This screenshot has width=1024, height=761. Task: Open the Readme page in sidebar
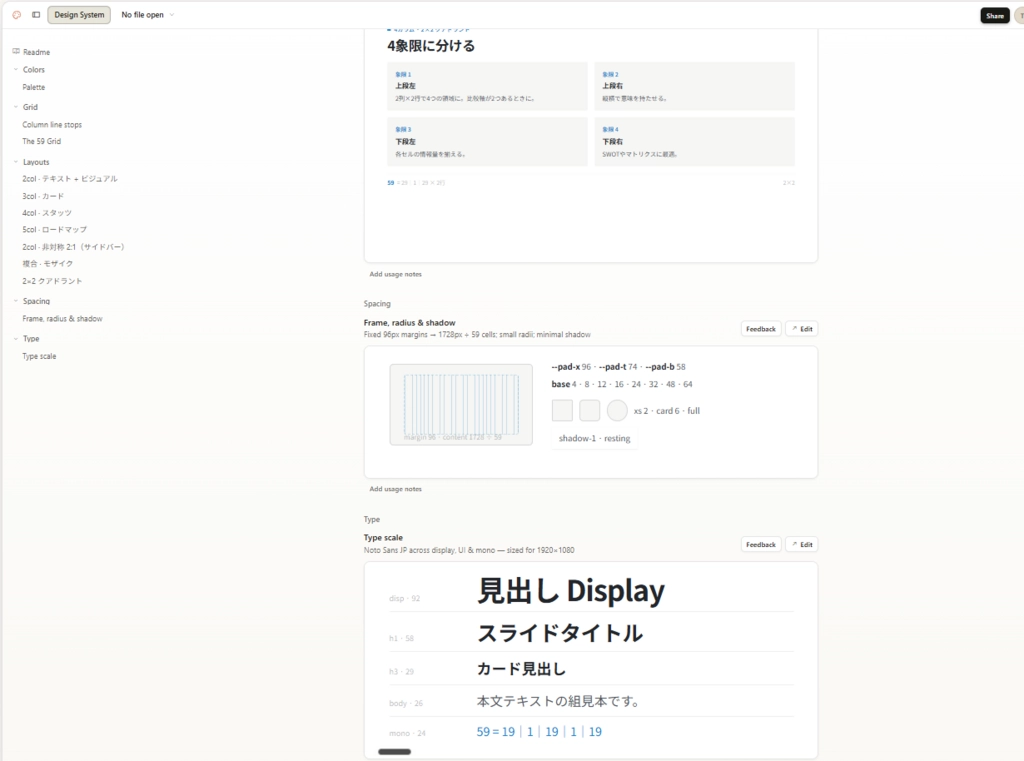click(36, 52)
